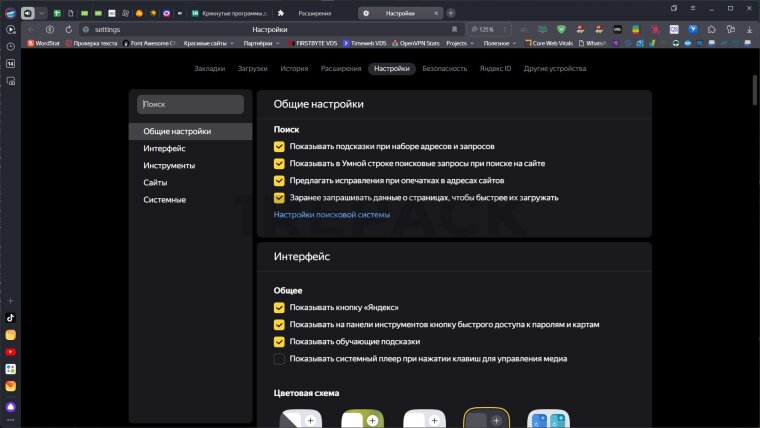Uncheck 'Показывать кнопку «Яндекс»' checkbox
Viewport: 760px width, 428px height.
[280, 308]
